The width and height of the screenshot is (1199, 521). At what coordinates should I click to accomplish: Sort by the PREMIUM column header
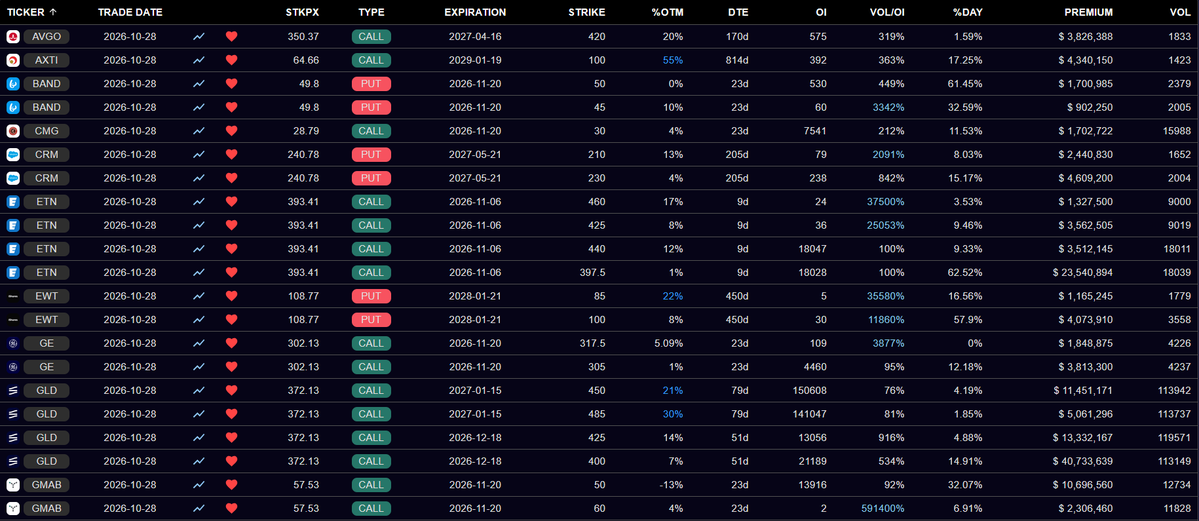(x=1089, y=12)
